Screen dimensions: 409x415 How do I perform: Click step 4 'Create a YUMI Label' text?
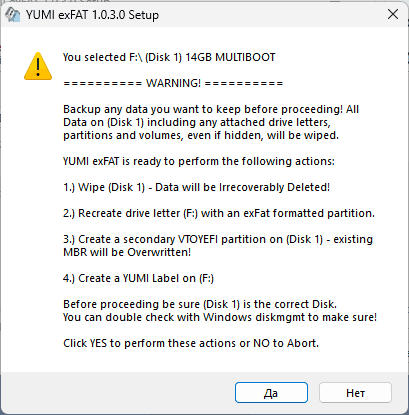(138, 278)
